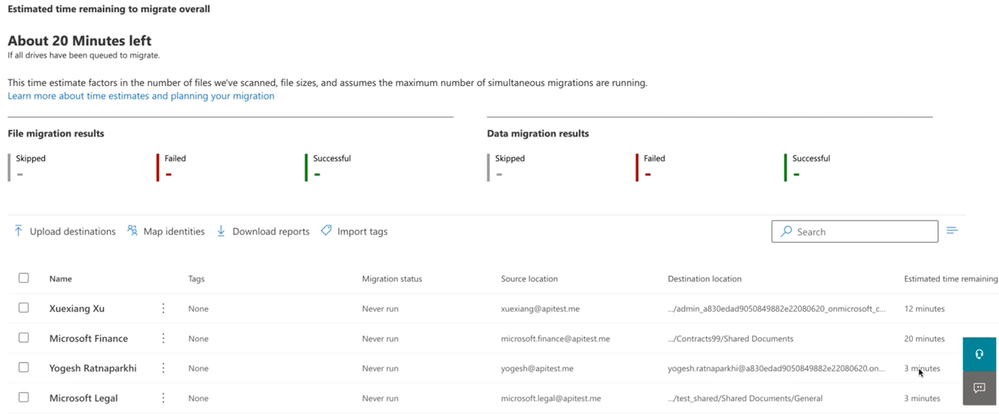Open the feedback chat widget

(x=979, y=387)
